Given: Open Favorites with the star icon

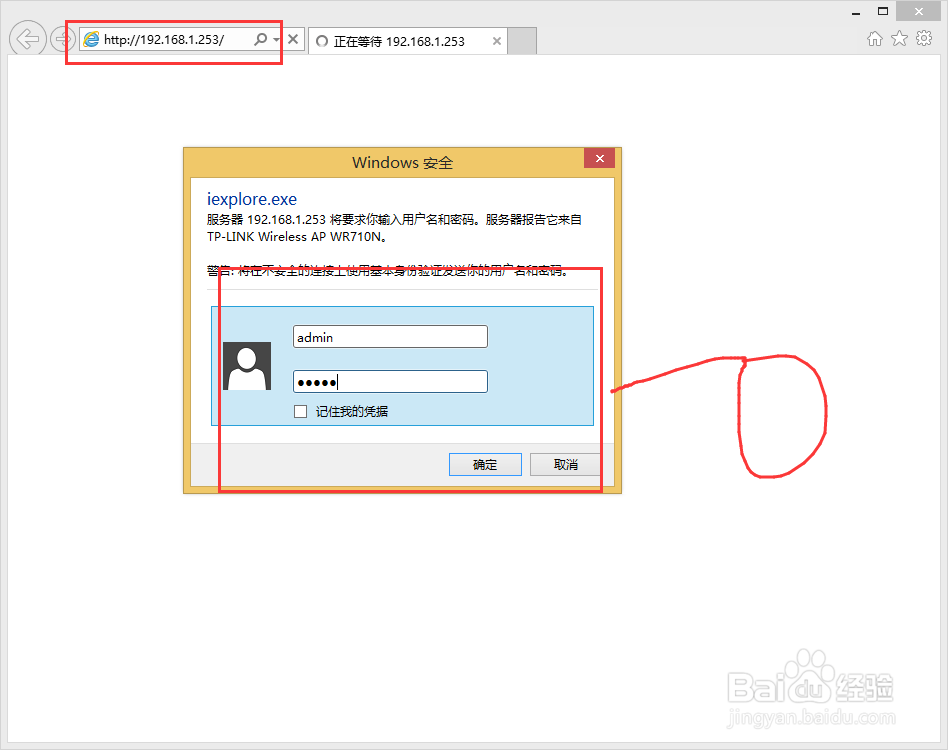Looking at the screenshot, I should click(898, 37).
